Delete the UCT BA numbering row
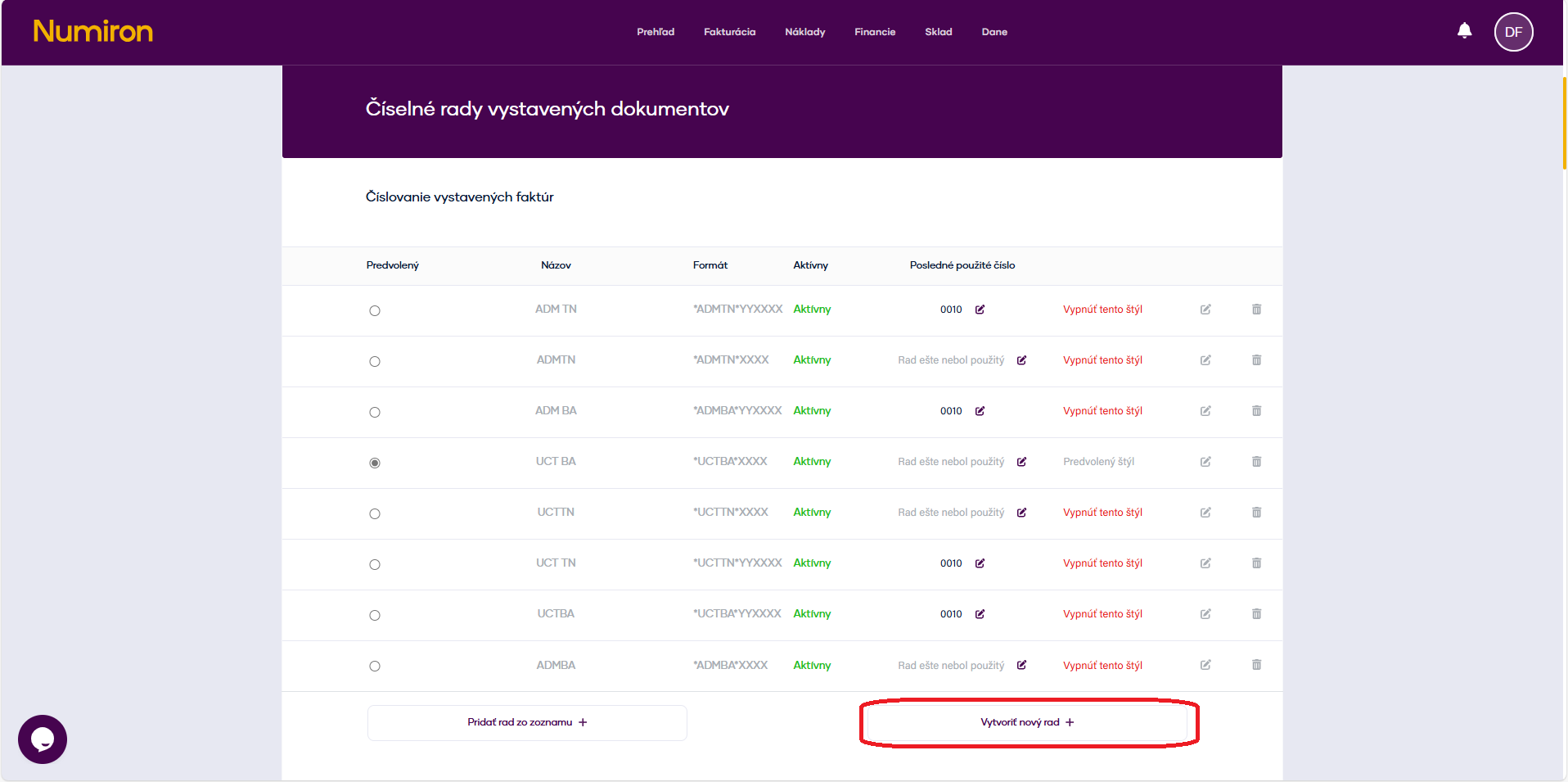This screenshot has height=782, width=1568. tap(1256, 462)
